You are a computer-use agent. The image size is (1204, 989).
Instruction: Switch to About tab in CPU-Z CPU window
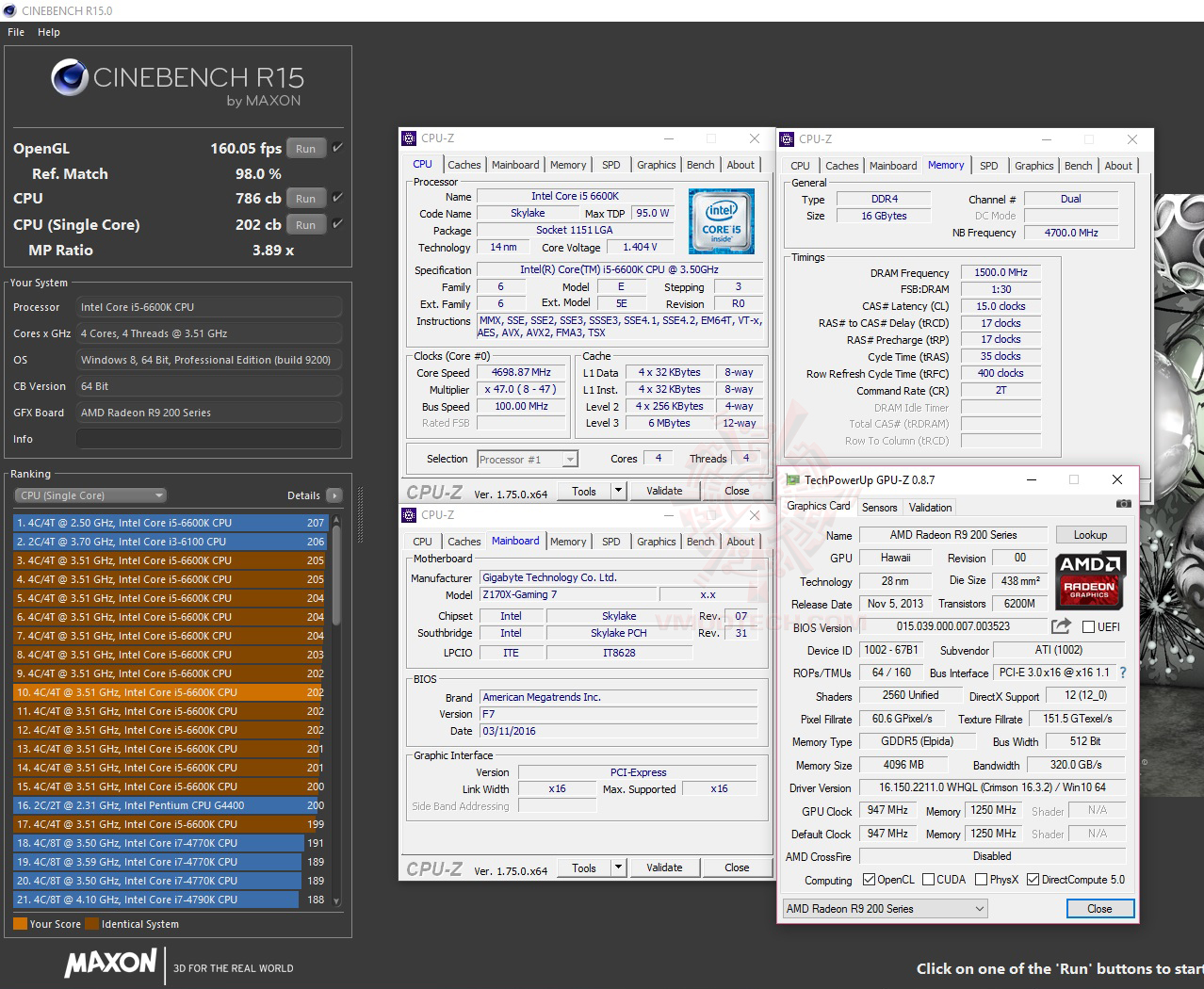(740, 165)
